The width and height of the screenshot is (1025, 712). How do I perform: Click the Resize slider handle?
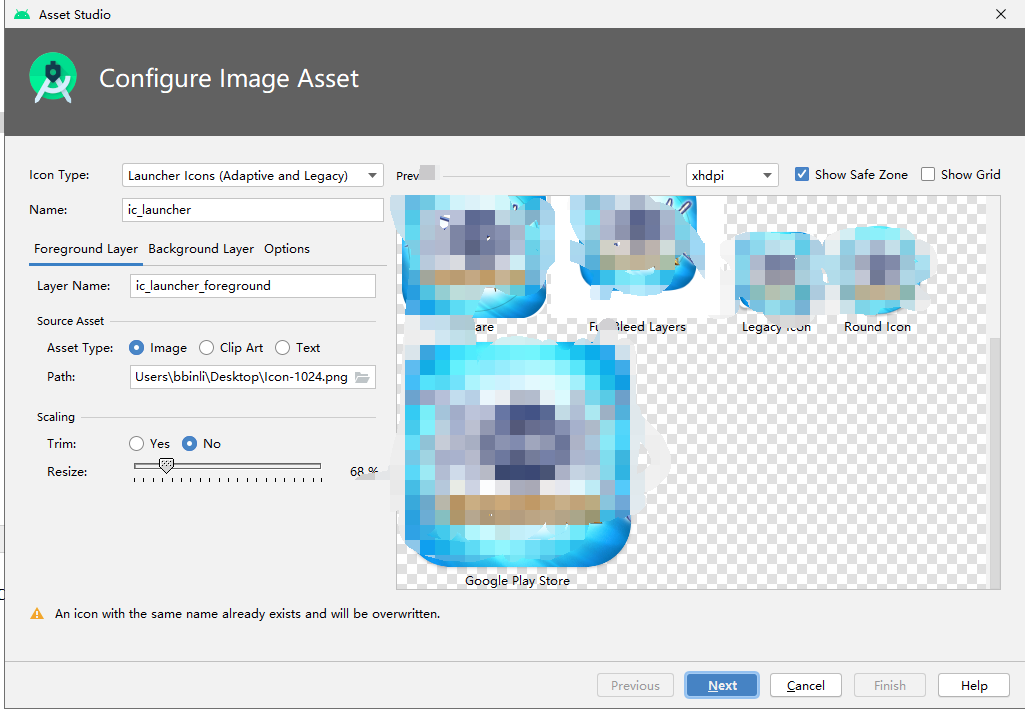click(166, 465)
